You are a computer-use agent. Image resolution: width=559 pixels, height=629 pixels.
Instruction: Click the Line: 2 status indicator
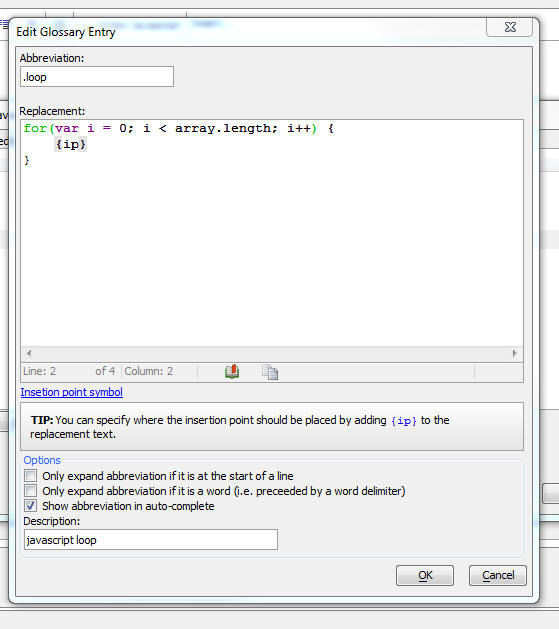pyautogui.click(x=39, y=371)
